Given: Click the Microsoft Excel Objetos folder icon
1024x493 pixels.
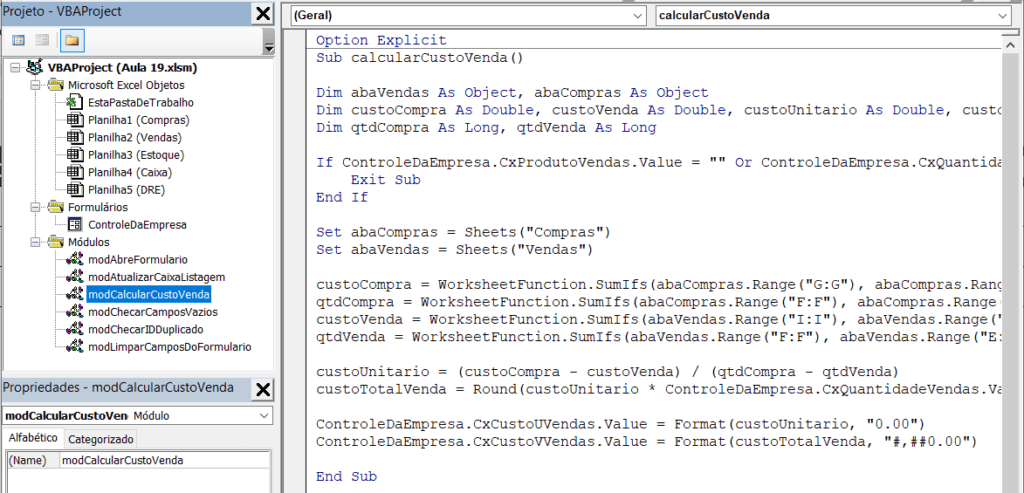Looking at the screenshot, I should pyautogui.click(x=56, y=85).
